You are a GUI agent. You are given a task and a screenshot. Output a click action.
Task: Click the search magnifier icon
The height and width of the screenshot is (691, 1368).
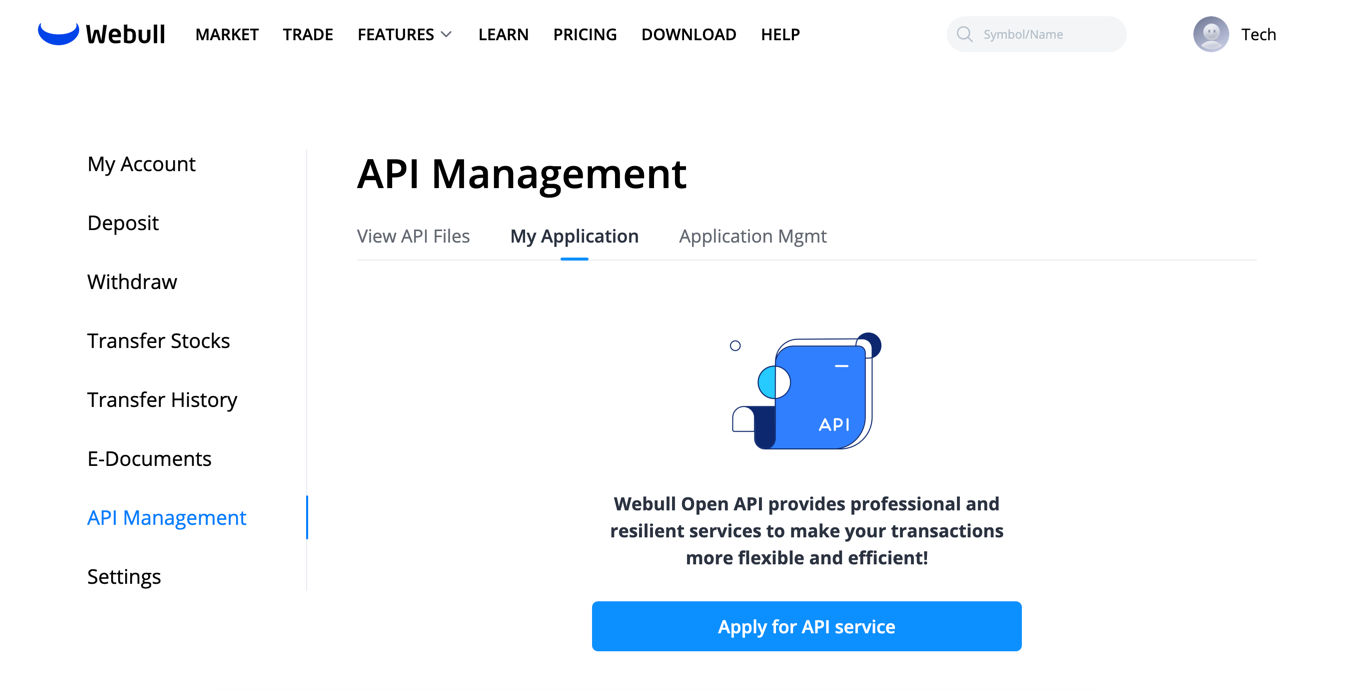pyautogui.click(x=964, y=34)
